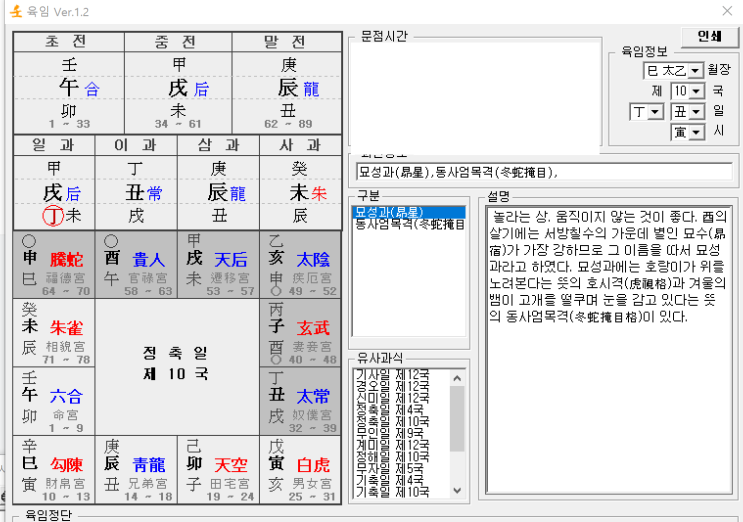Click the 青龍 兄弟宮 palace cell
The width and height of the screenshot is (743, 522).
(x=136, y=470)
